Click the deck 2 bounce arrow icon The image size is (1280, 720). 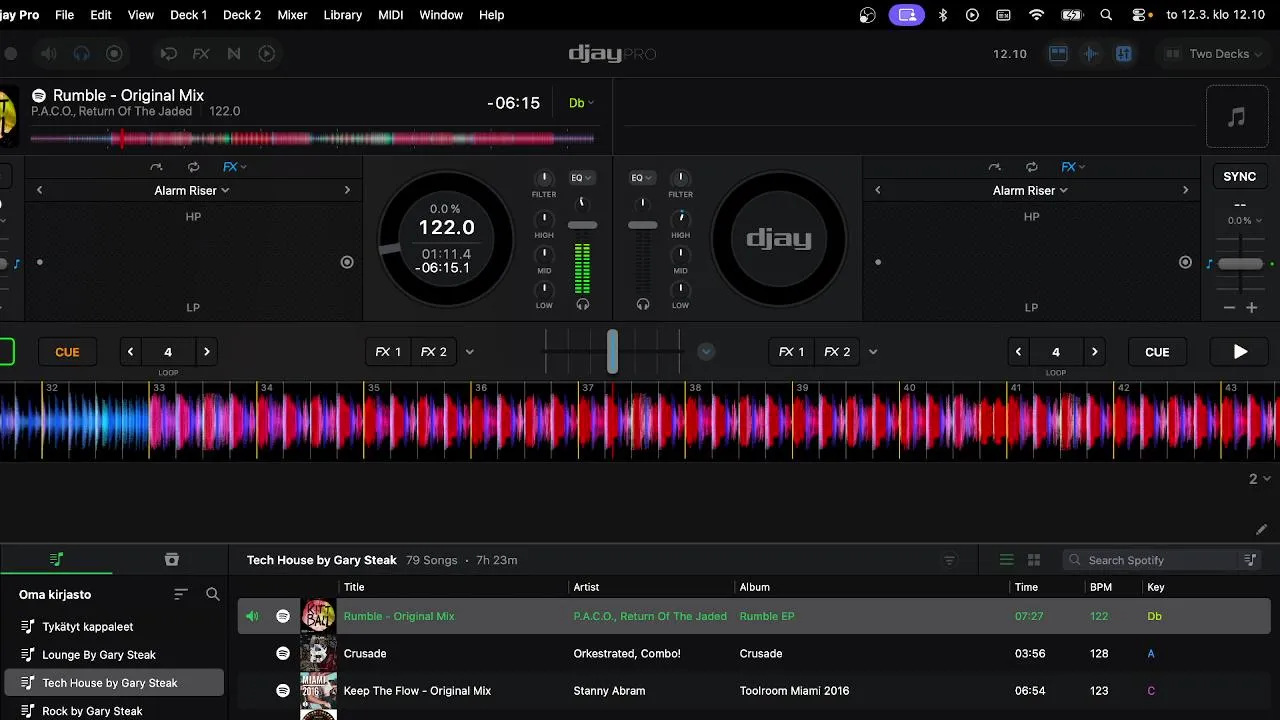click(x=994, y=167)
